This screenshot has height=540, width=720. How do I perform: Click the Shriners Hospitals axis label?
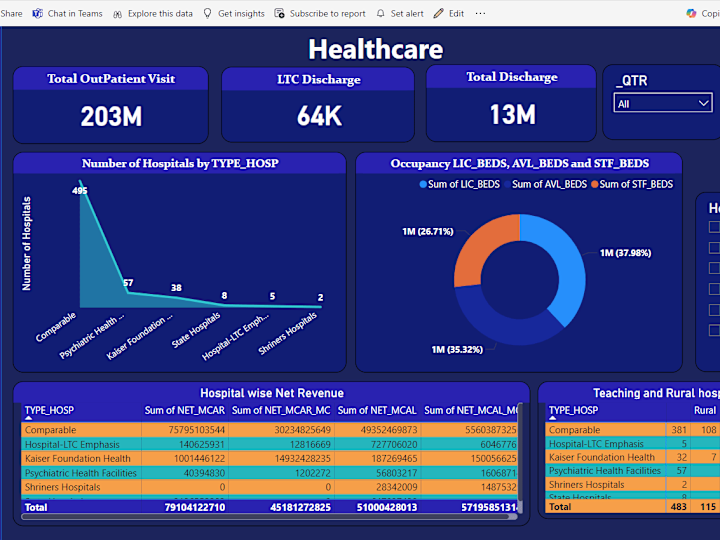[x=287, y=333]
